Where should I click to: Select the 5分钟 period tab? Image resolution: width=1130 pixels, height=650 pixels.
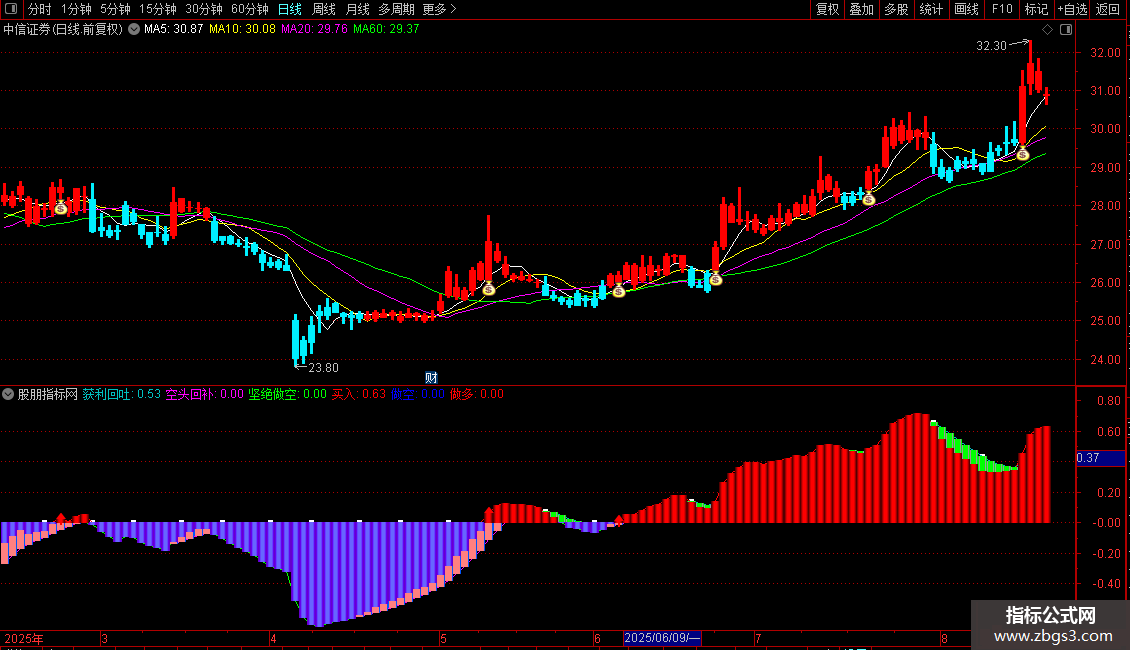(x=115, y=9)
